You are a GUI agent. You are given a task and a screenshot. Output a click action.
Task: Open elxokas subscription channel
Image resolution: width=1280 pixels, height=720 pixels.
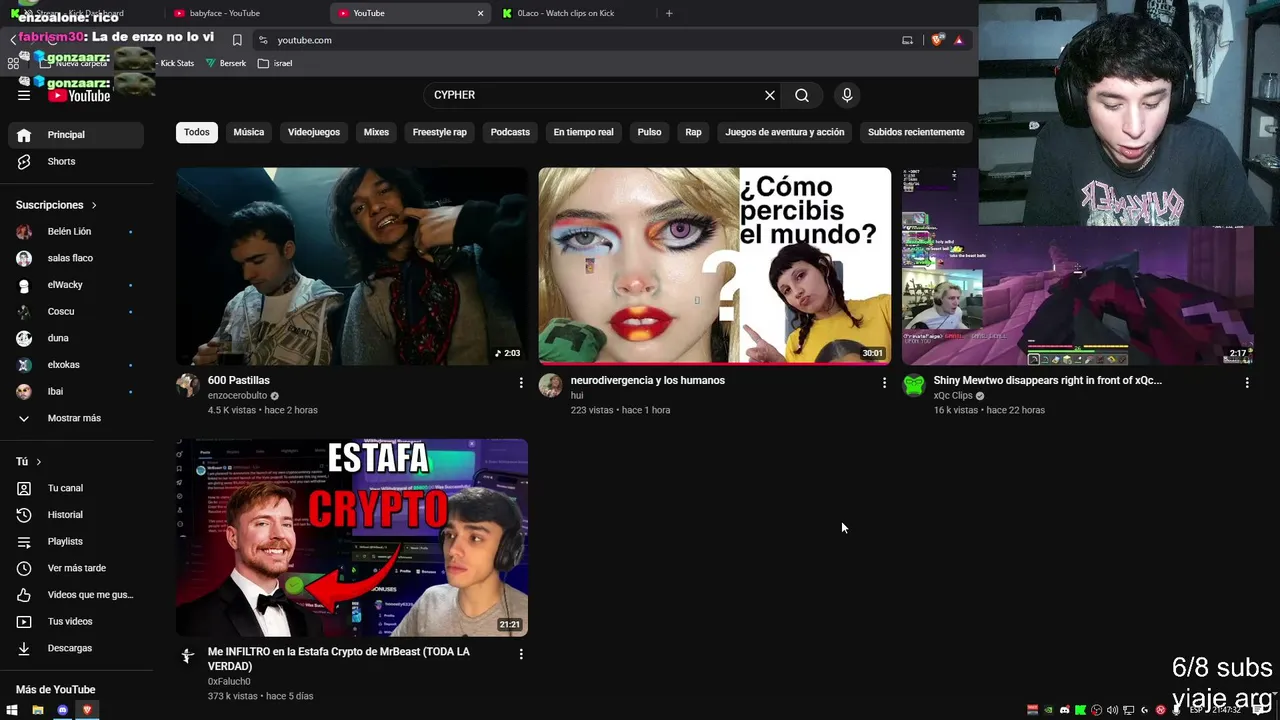click(x=76, y=365)
